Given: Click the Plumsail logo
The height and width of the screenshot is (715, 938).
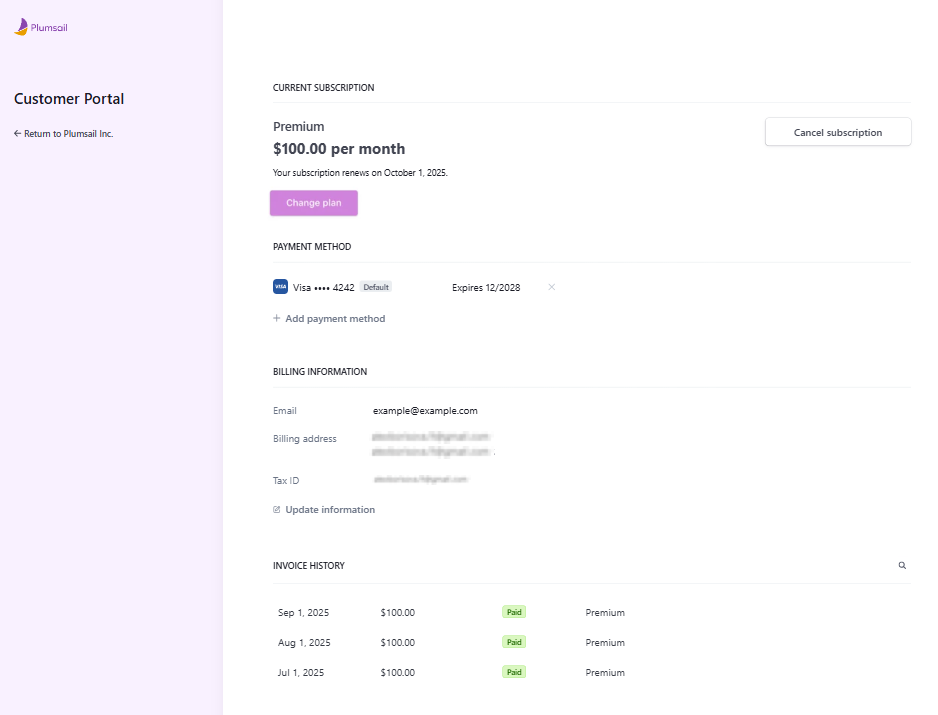Looking at the screenshot, I should coord(40,28).
